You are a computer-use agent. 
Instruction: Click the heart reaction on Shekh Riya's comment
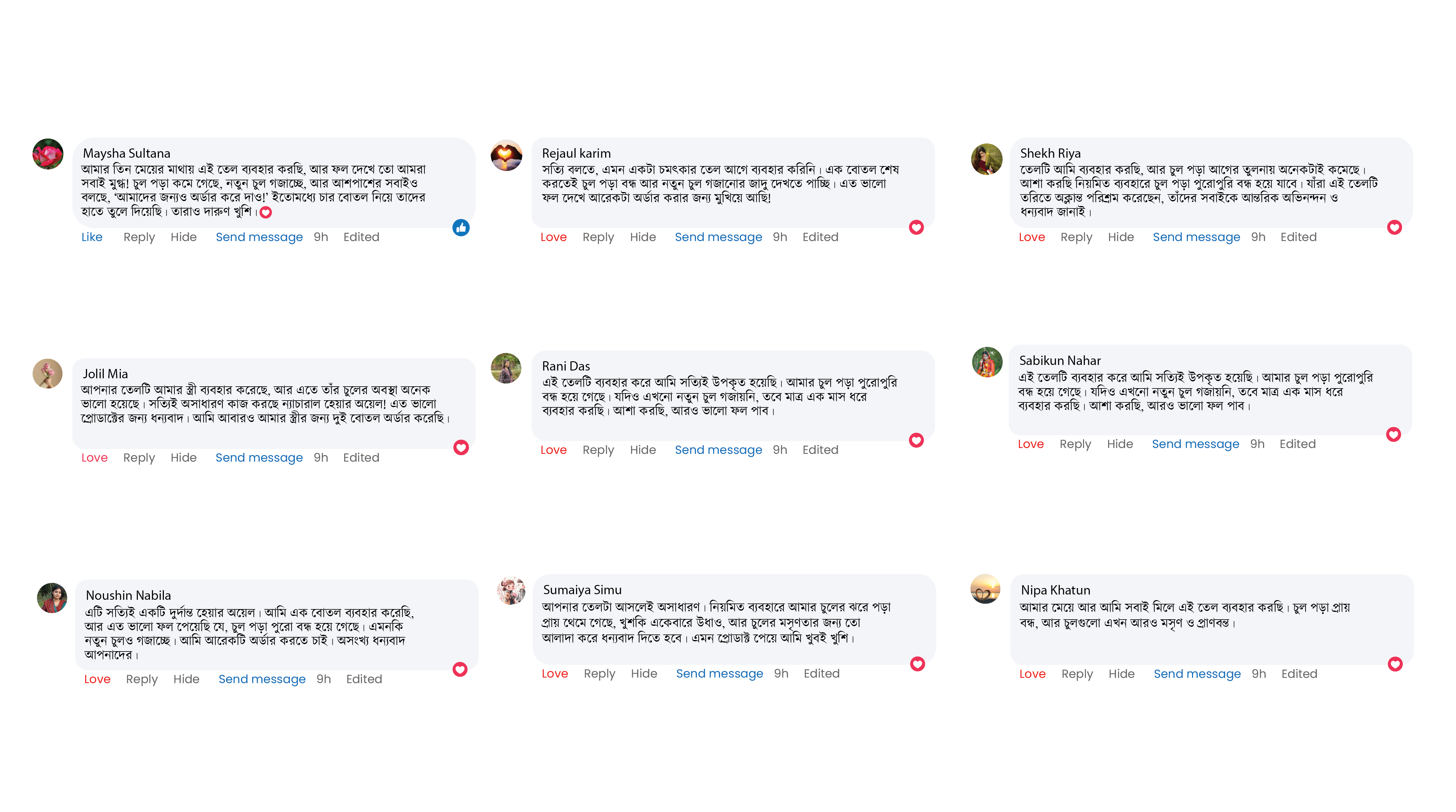coord(1394,228)
